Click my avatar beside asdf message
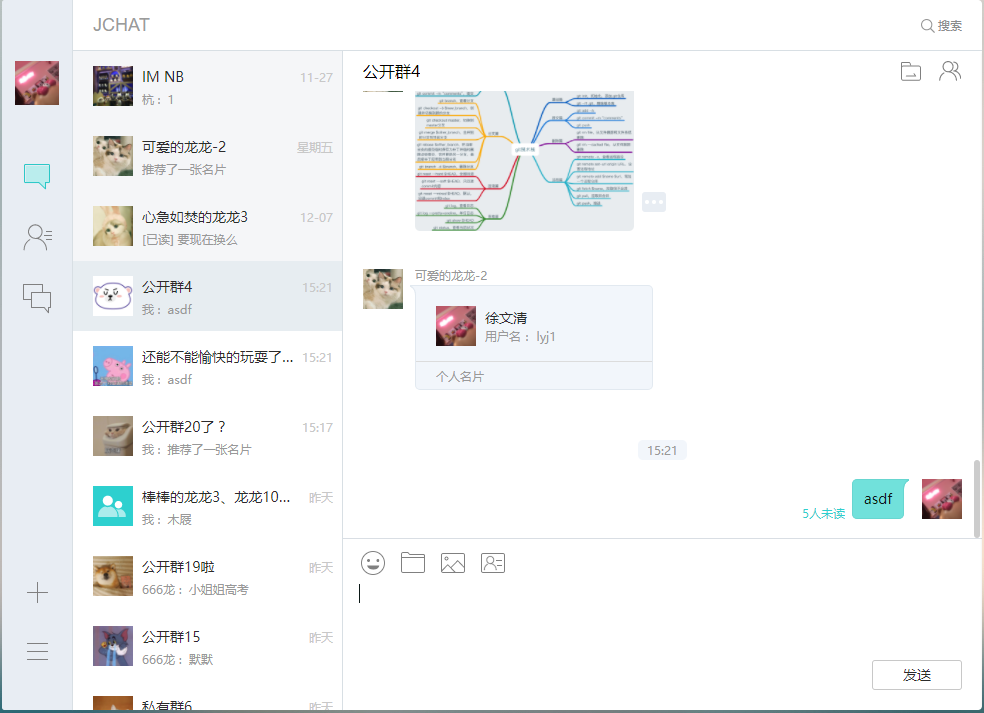 point(941,499)
